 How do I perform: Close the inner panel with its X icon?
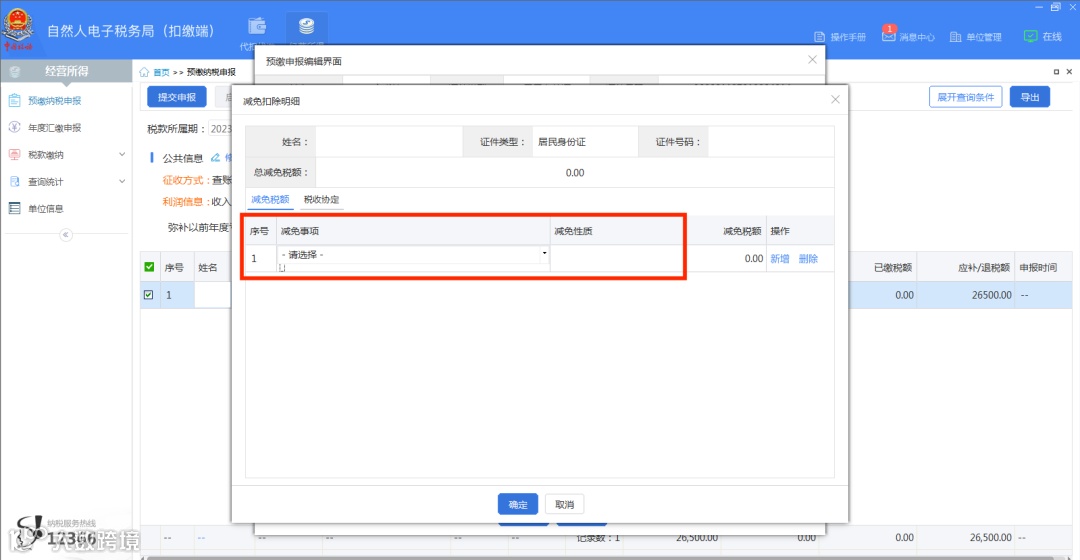tap(1069, 72)
